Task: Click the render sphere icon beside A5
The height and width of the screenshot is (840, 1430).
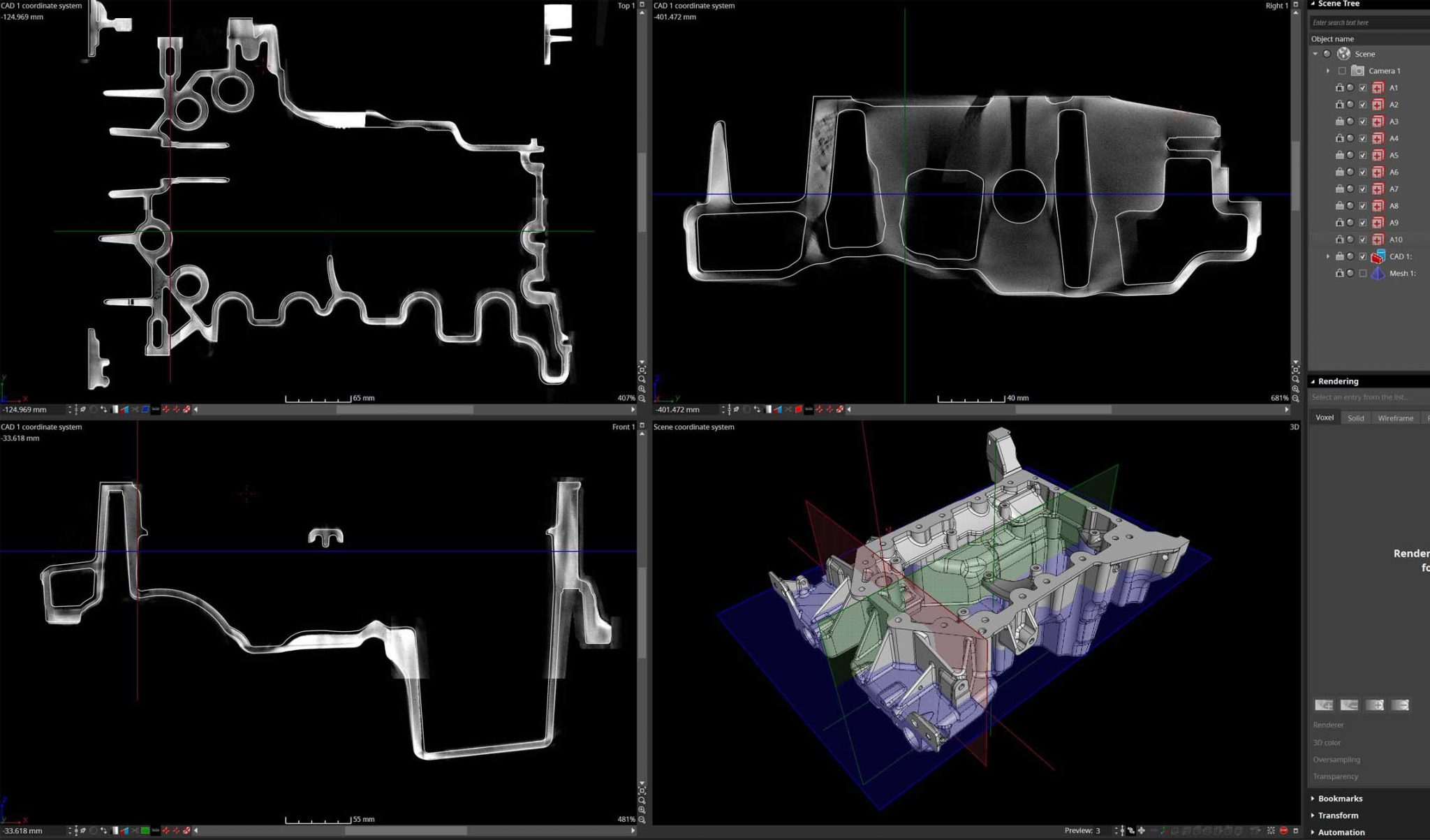Action: point(1350,155)
